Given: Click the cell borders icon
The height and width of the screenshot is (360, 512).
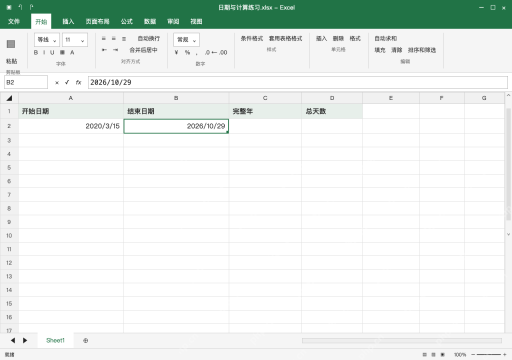Looking at the screenshot, I should pos(62,52).
